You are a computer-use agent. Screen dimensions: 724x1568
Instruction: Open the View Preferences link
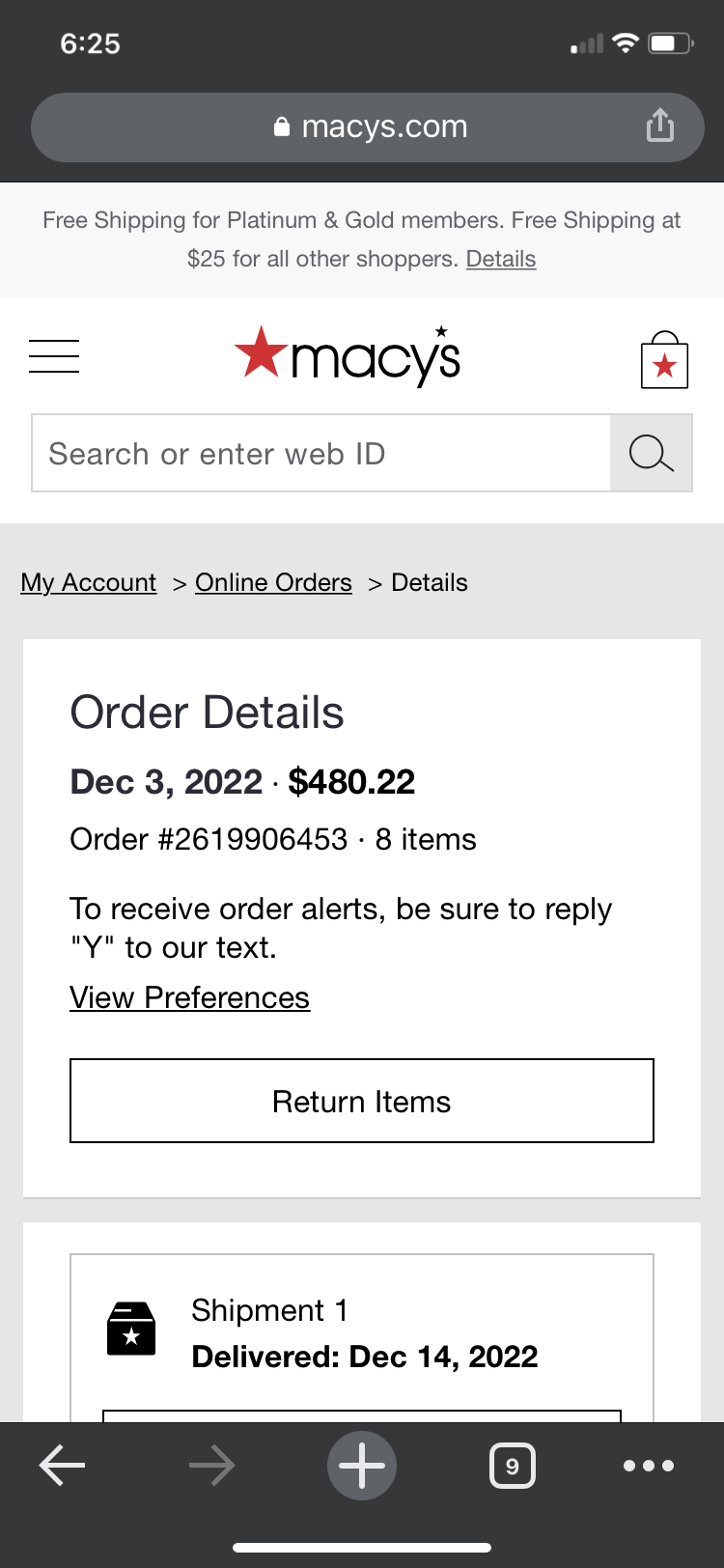point(188,996)
